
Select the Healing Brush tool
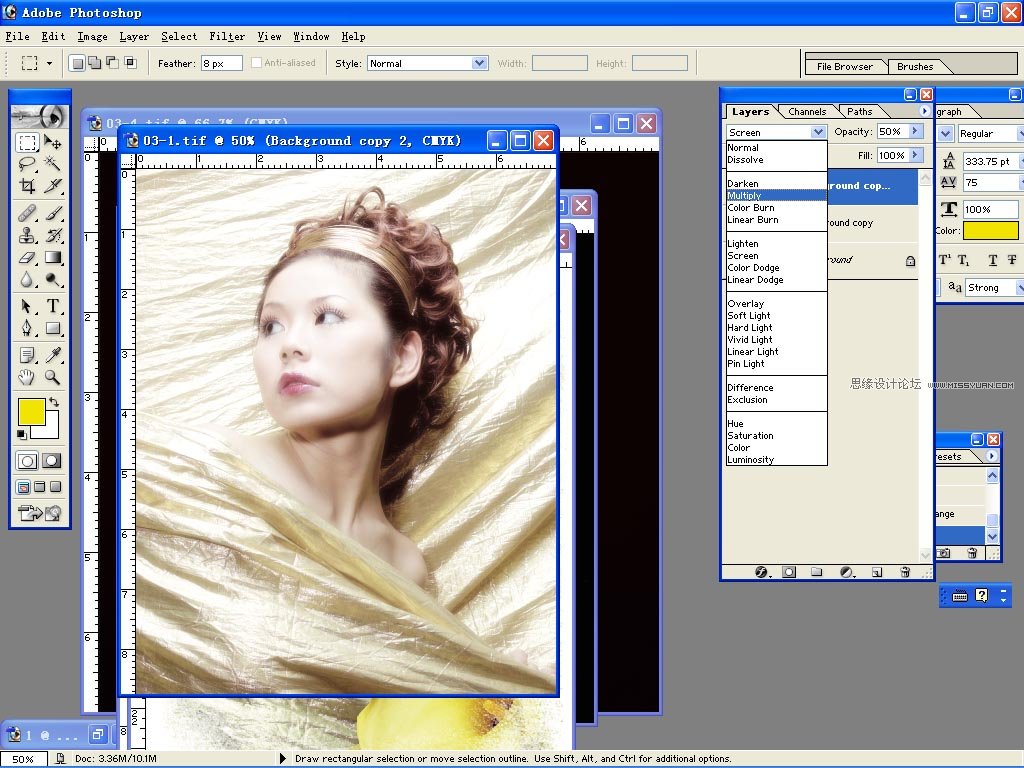tap(27, 213)
